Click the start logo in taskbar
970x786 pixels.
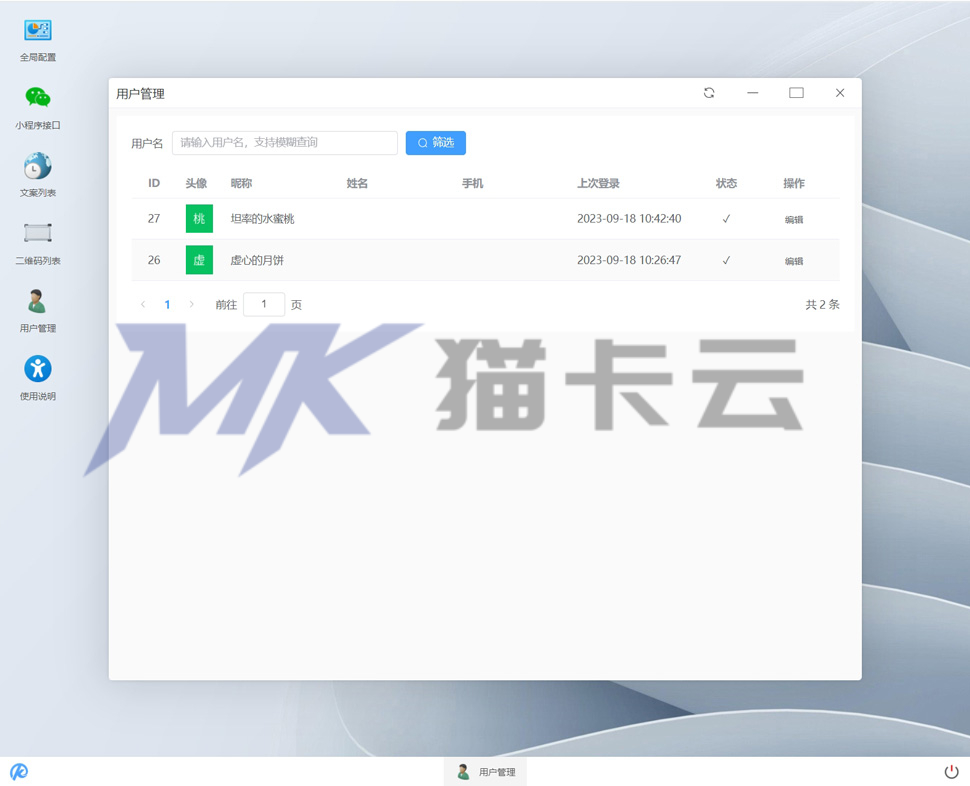click(x=19, y=771)
